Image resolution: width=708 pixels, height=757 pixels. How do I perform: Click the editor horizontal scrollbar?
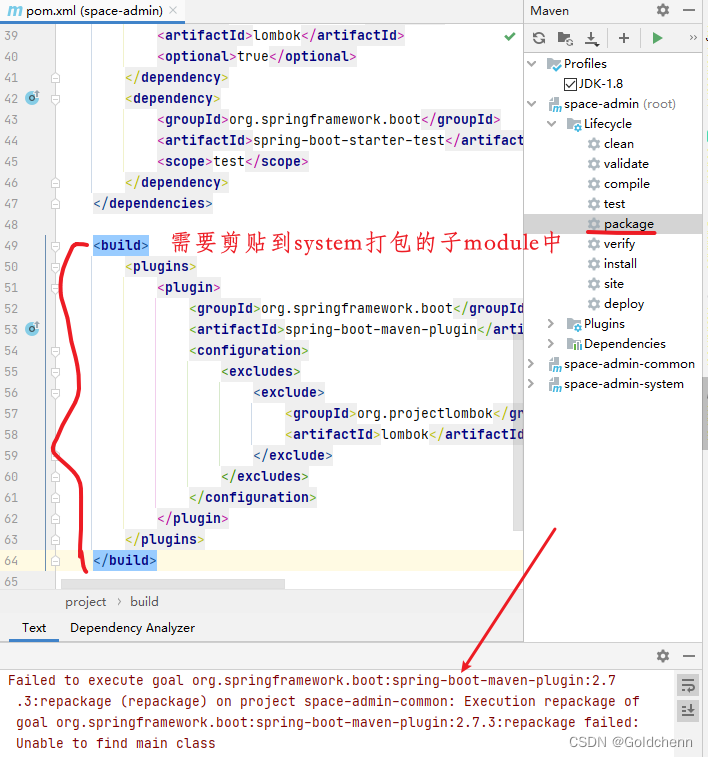[173, 584]
